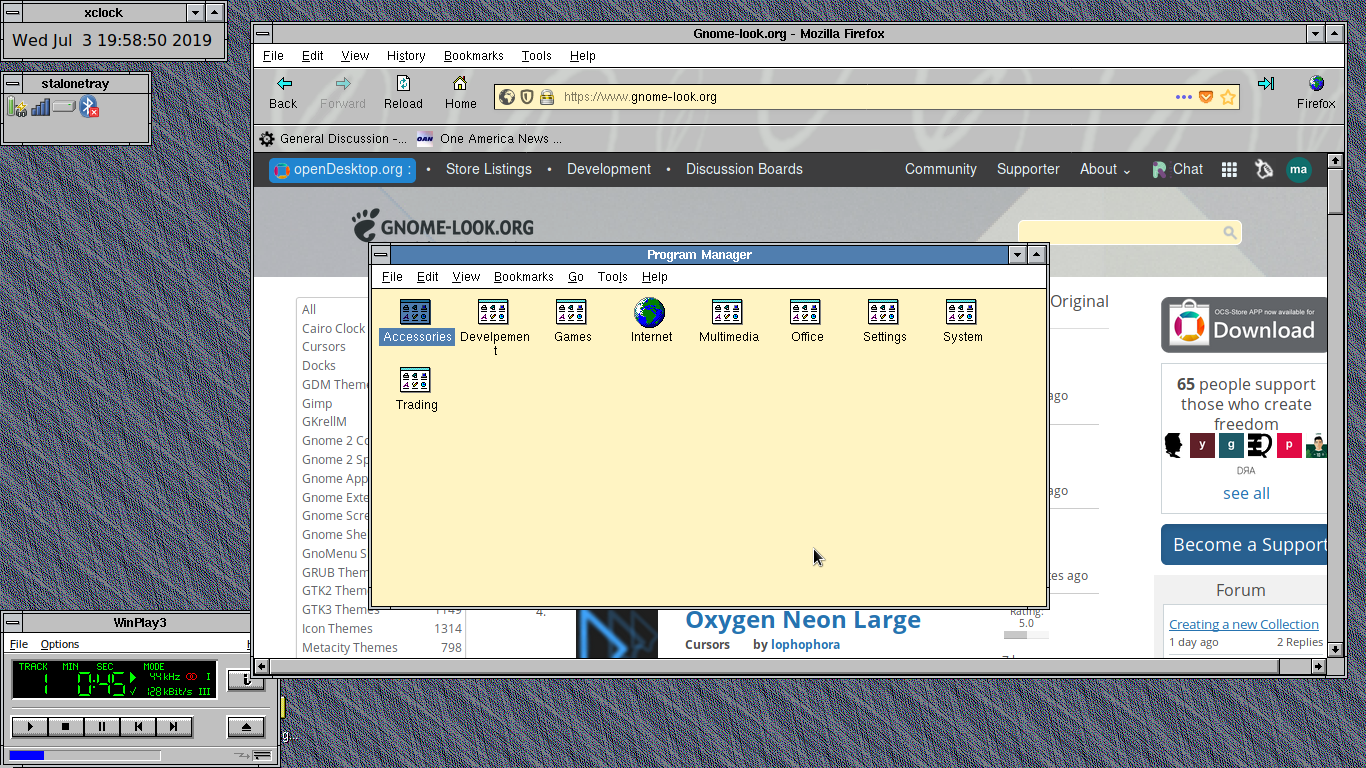Skip to next track in WinPlay3

(x=174, y=727)
